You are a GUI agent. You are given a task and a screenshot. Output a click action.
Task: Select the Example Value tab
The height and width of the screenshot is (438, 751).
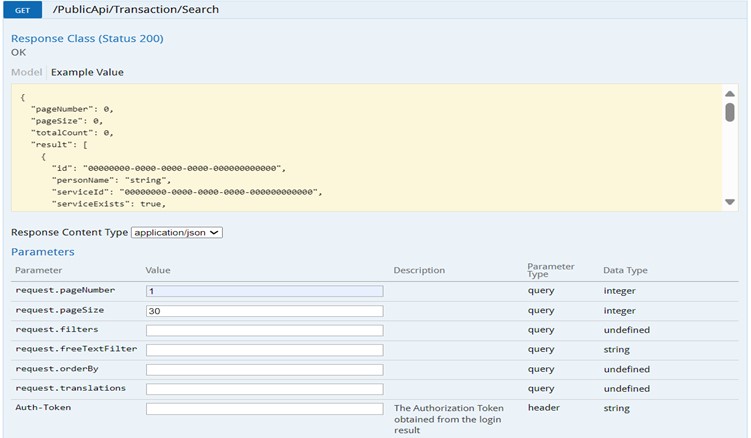click(88, 72)
